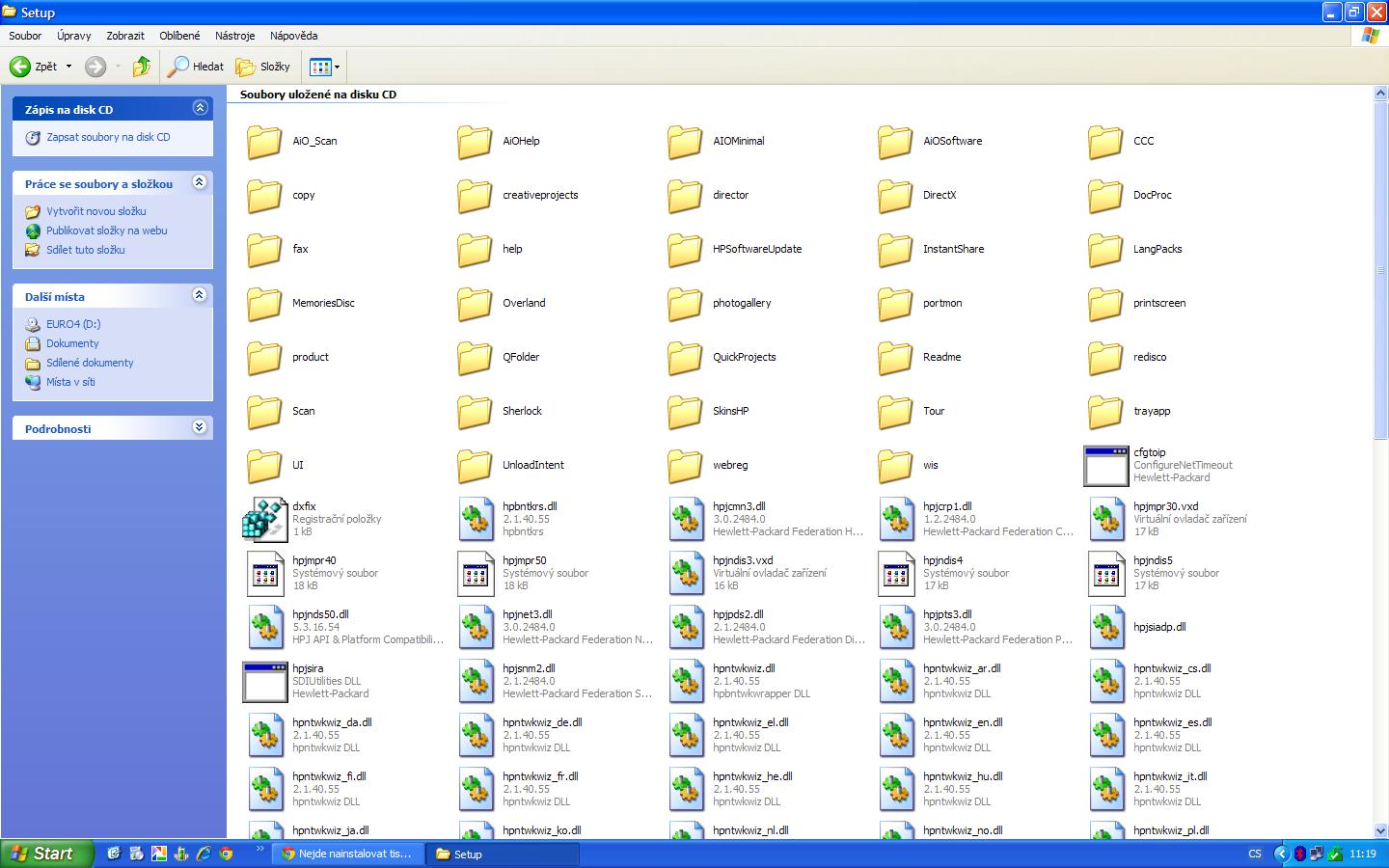This screenshot has width=1389, height=868.
Task: Click Vytvořit novou složku link
Action: [96, 211]
